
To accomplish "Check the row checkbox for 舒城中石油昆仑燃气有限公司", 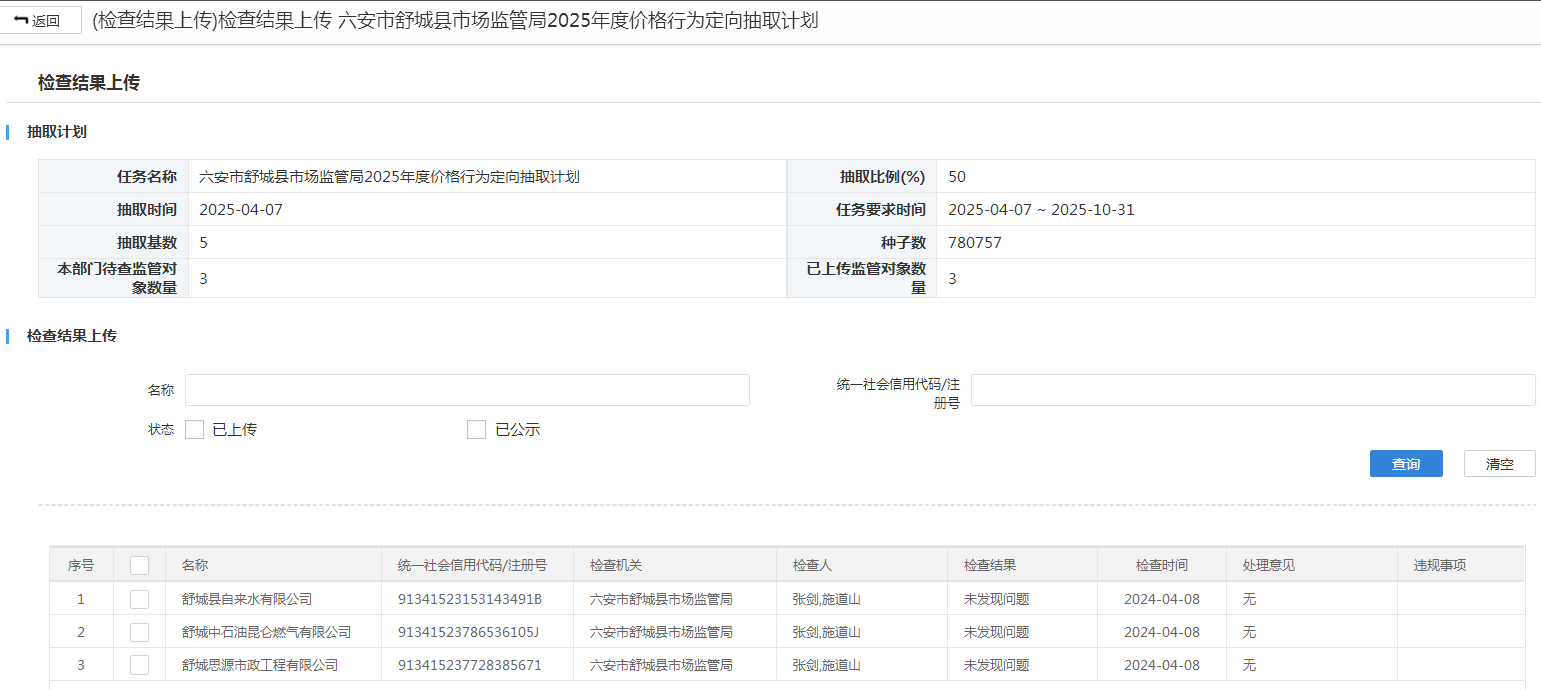I will (140, 632).
